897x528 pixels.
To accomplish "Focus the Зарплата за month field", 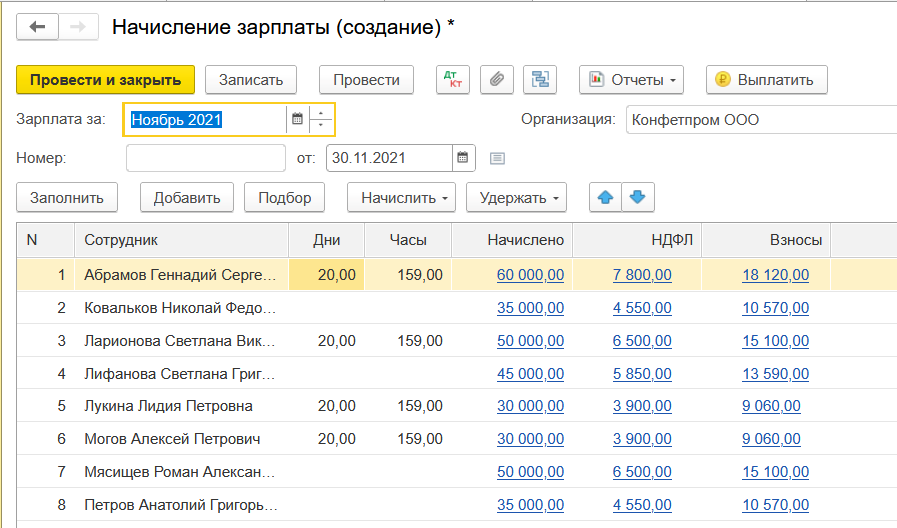I will click(206, 120).
